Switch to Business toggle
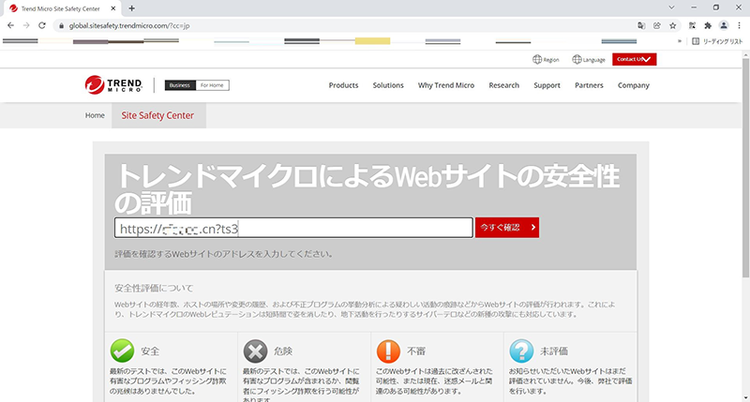 [x=180, y=85]
